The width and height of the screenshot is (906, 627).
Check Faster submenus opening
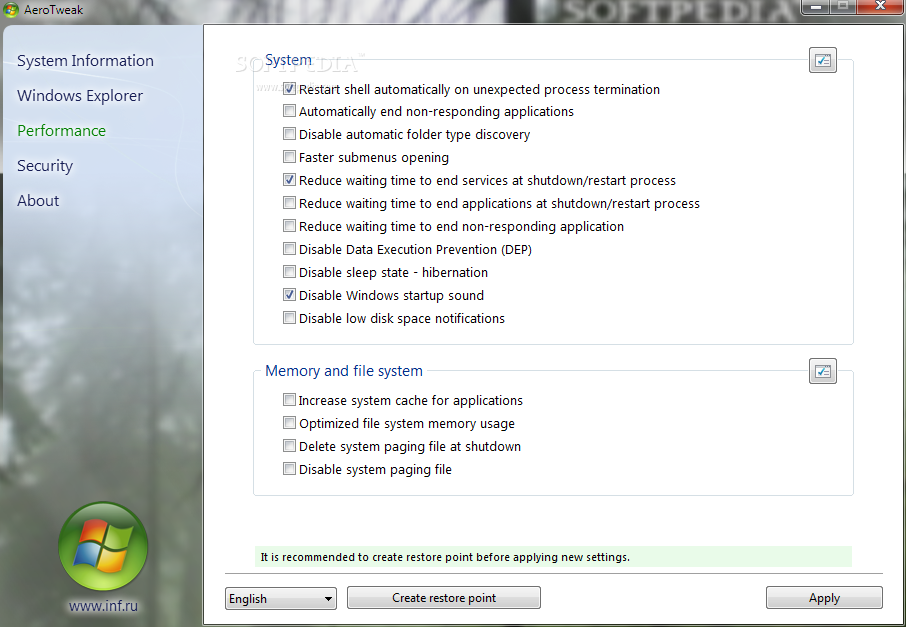coord(289,157)
